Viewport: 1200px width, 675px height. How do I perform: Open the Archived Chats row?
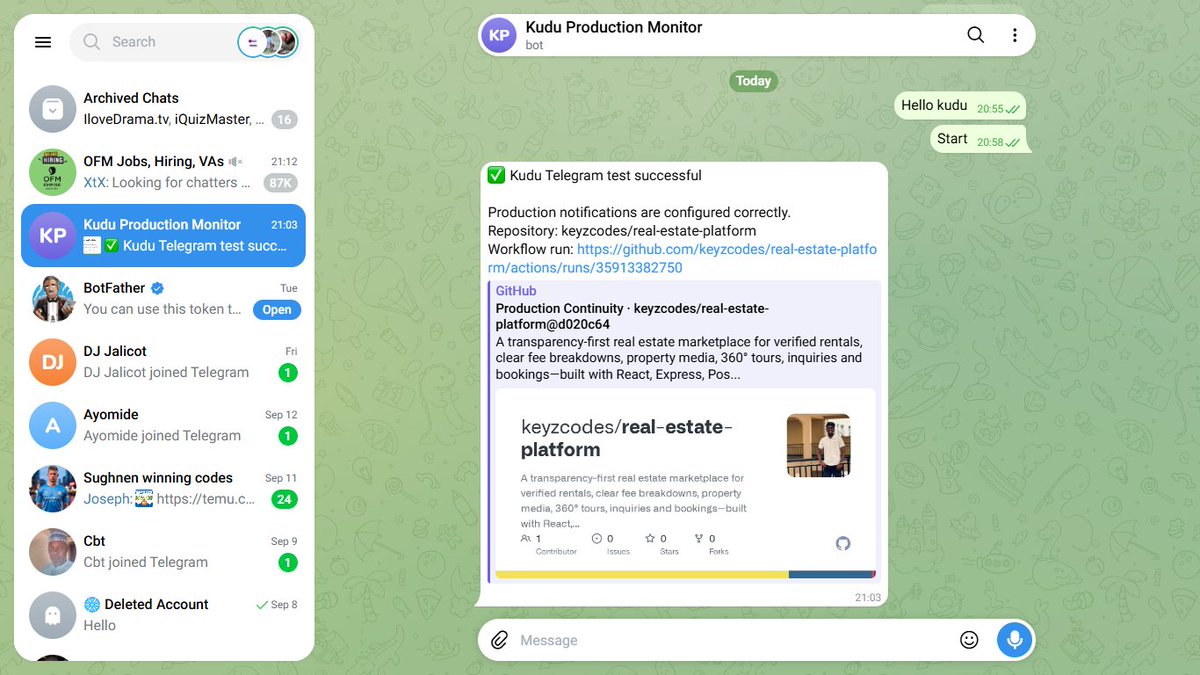tap(164, 109)
